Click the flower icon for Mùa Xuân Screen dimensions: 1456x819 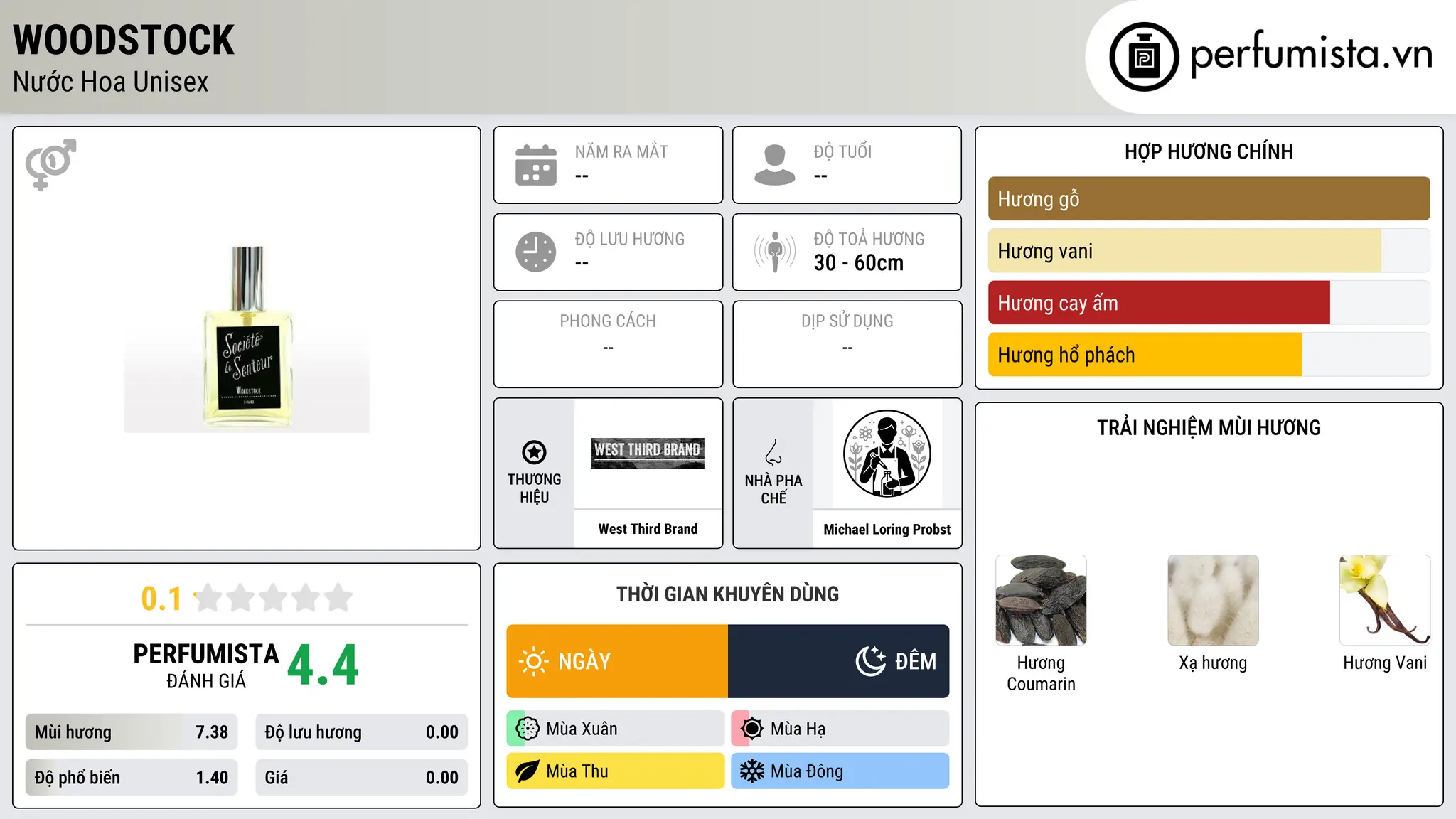(528, 729)
